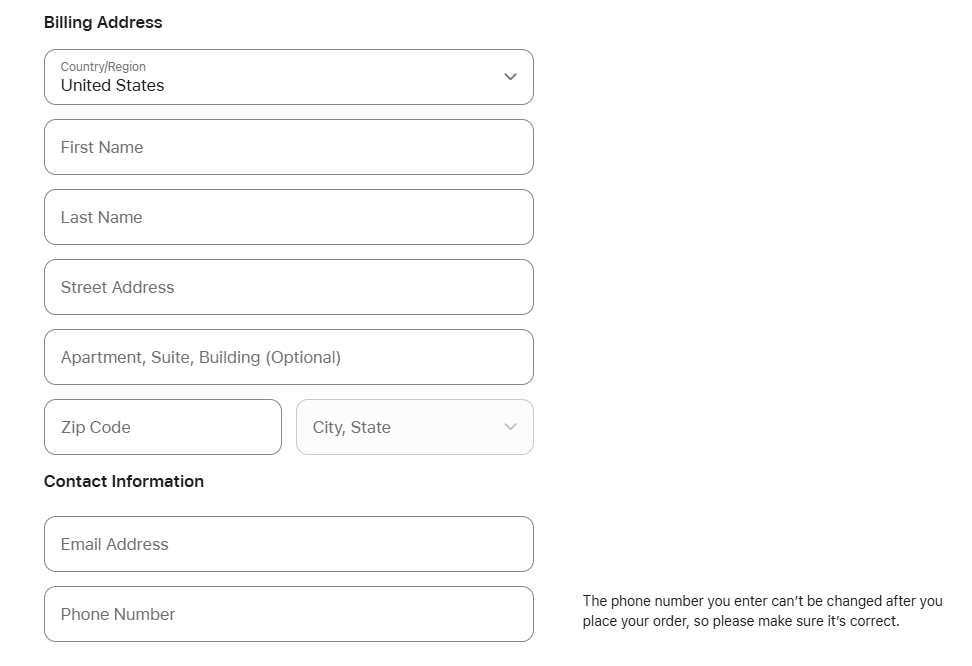Click the small Country/Region label text
This screenshot has height=666, width=972.
pos(103,67)
